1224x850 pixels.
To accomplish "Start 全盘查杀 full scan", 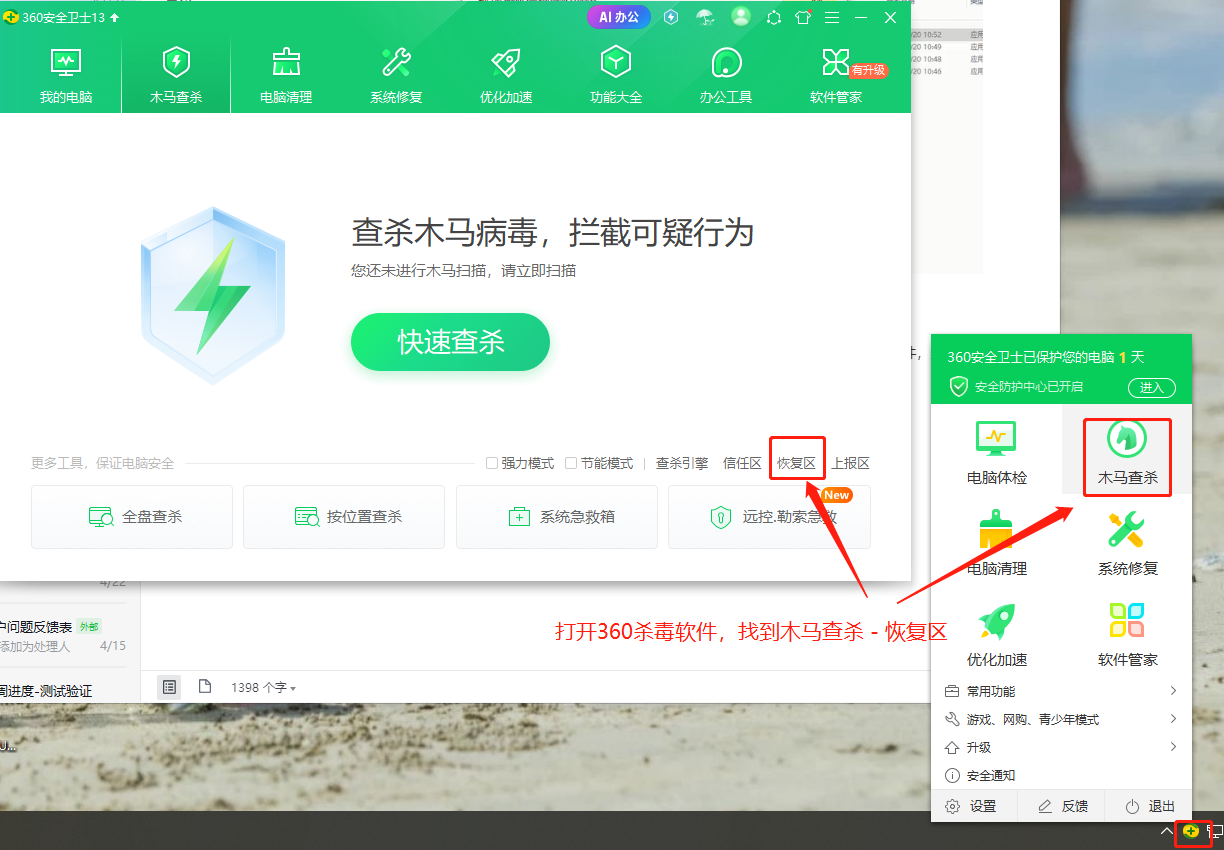I will click(x=132, y=517).
